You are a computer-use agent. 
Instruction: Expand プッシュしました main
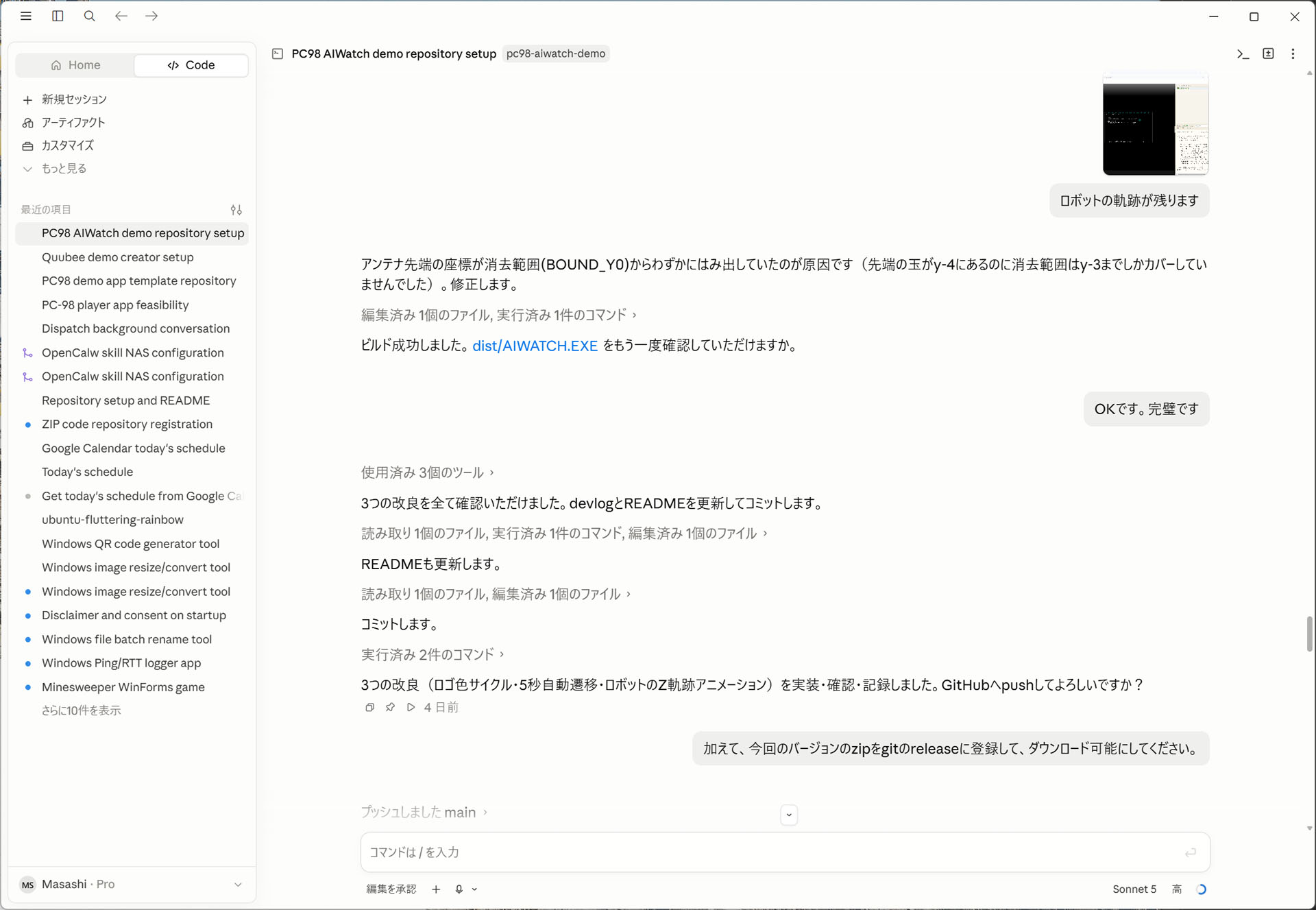[x=424, y=812]
